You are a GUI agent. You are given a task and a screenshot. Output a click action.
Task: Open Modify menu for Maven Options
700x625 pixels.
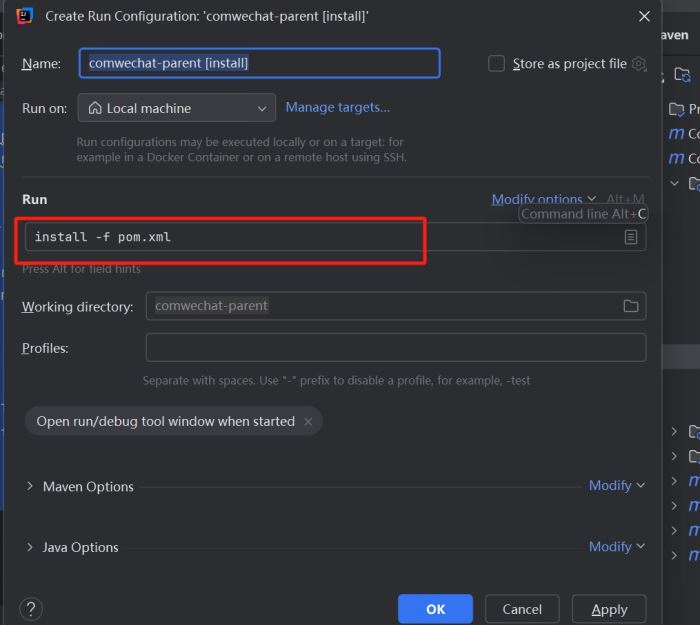coord(616,485)
